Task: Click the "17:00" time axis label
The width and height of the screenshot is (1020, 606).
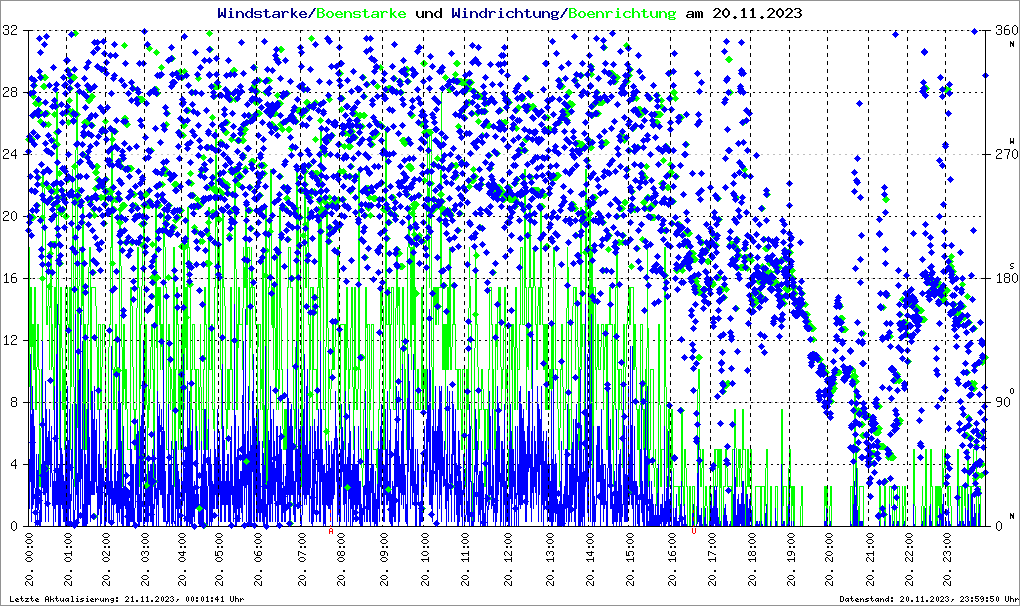Action: (712, 546)
